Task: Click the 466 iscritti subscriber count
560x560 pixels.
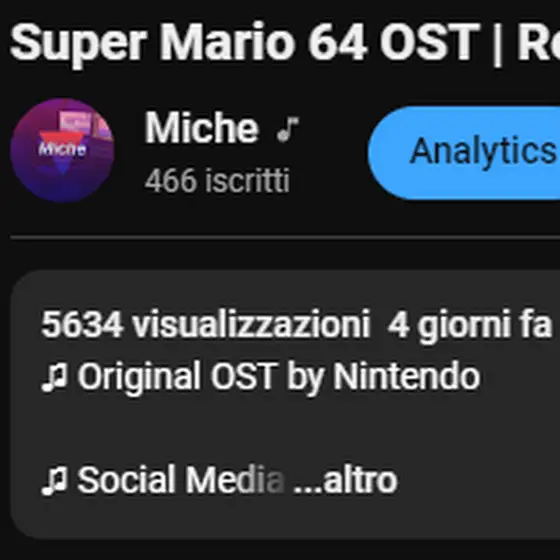Action: pos(217,181)
